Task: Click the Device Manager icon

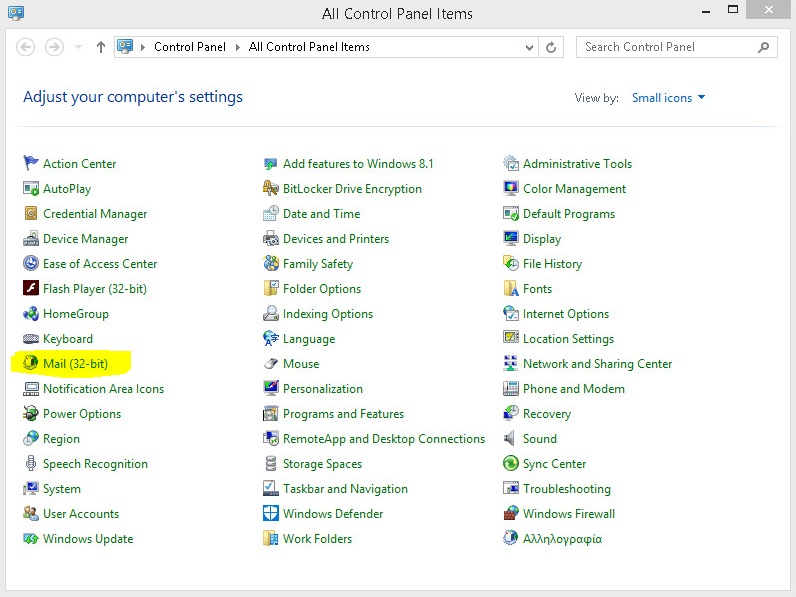Action: [30, 238]
